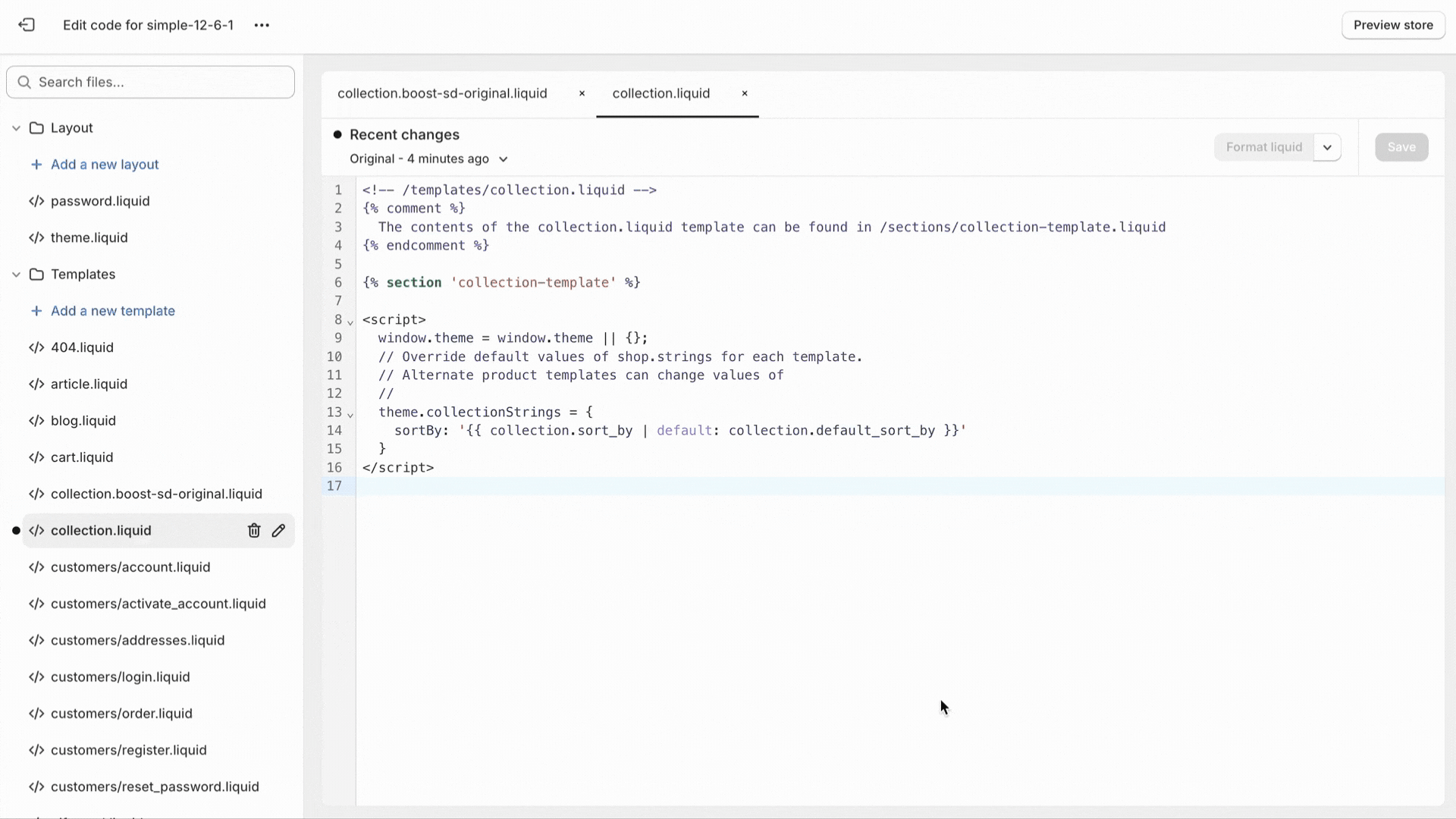
Task: Expand the Original version history dropdown
Action: [x=503, y=159]
